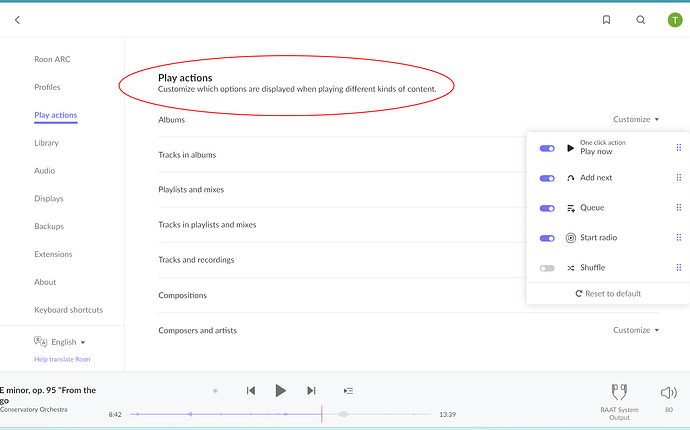The width and height of the screenshot is (690, 430).
Task: Go to the Library settings tab
Action: pyautogui.click(x=46, y=143)
